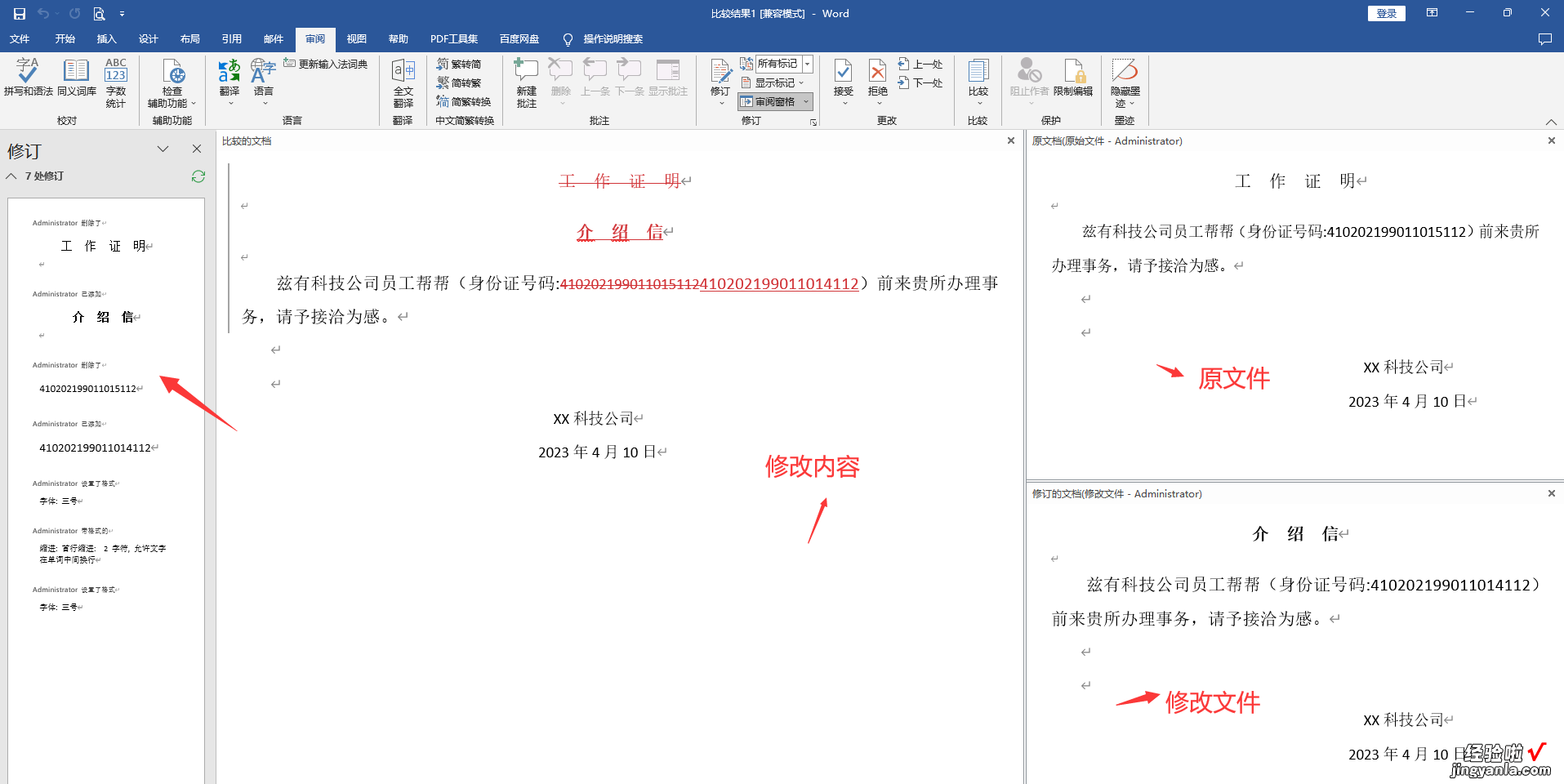Select inserted 410202199011014112 revision entry
This screenshot has width=1564, height=784.
[x=99, y=448]
